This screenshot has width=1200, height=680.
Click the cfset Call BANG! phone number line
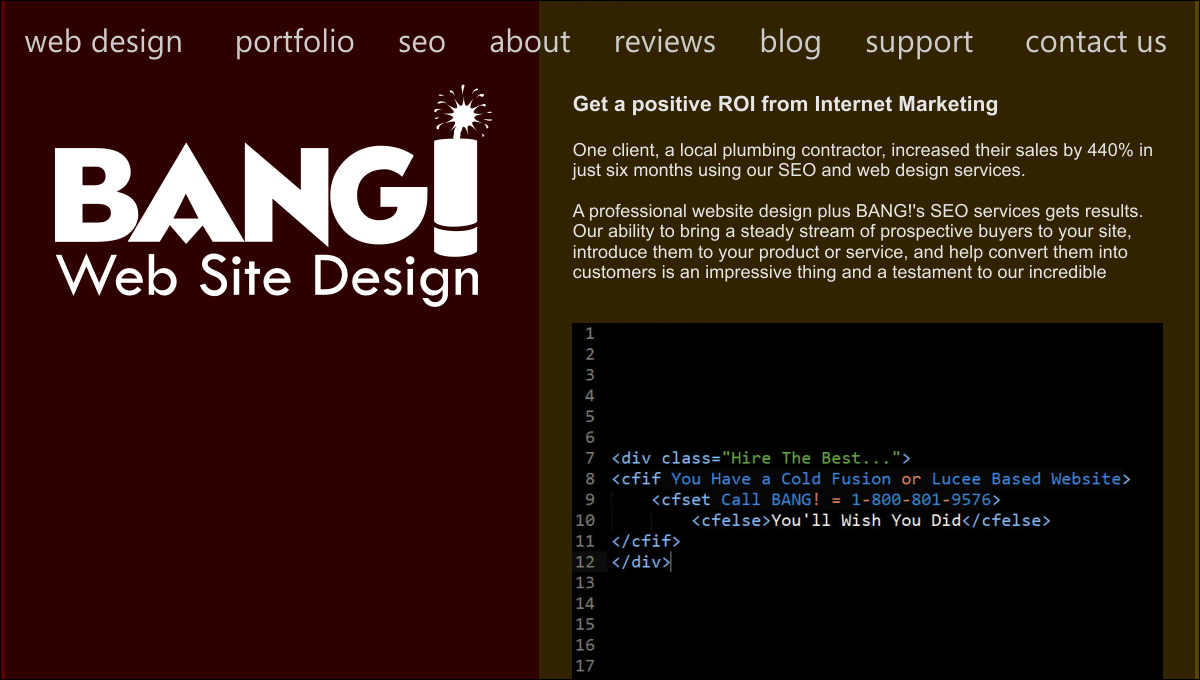(x=826, y=500)
